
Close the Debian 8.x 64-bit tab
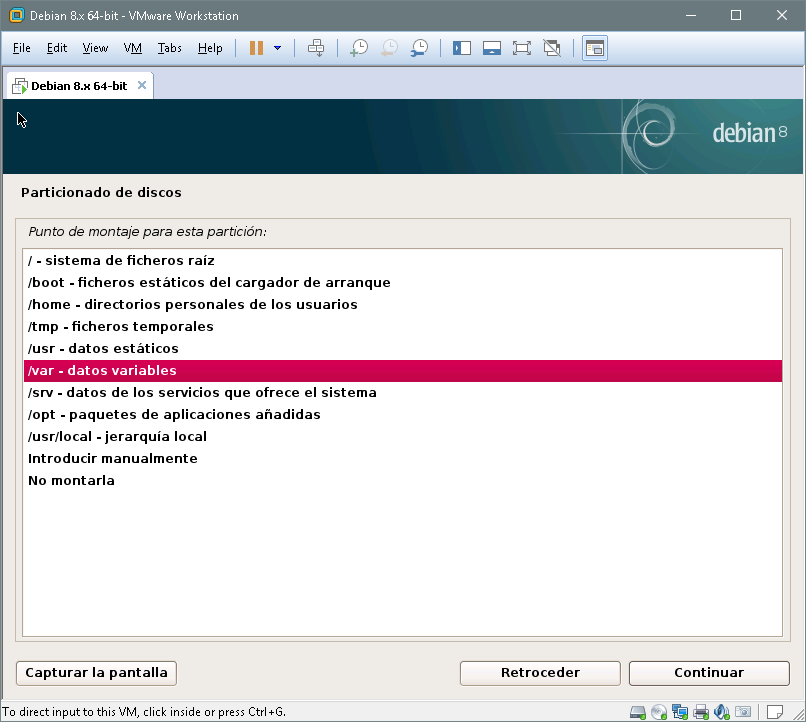[142, 86]
